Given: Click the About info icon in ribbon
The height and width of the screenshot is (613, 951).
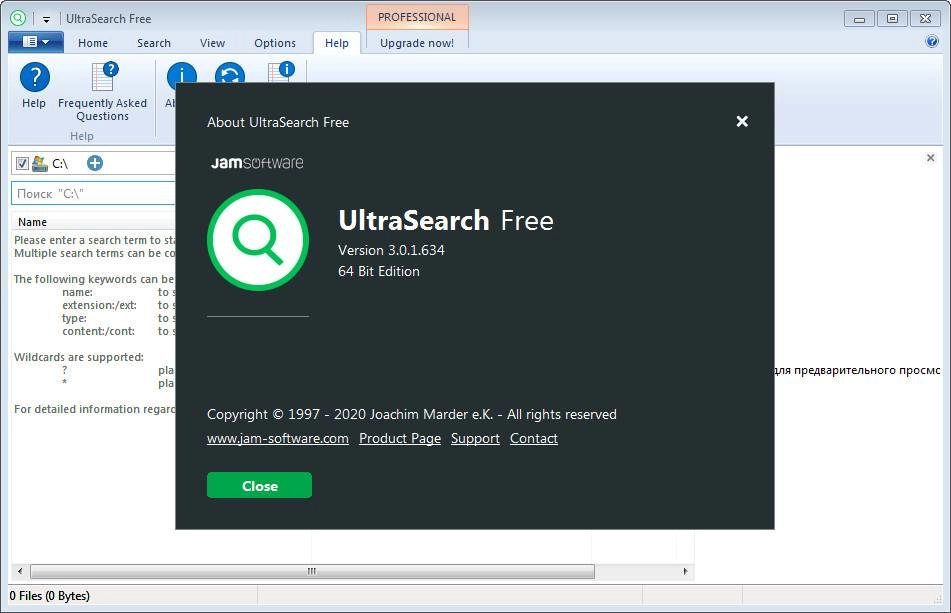Looking at the screenshot, I should pos(181,73).
